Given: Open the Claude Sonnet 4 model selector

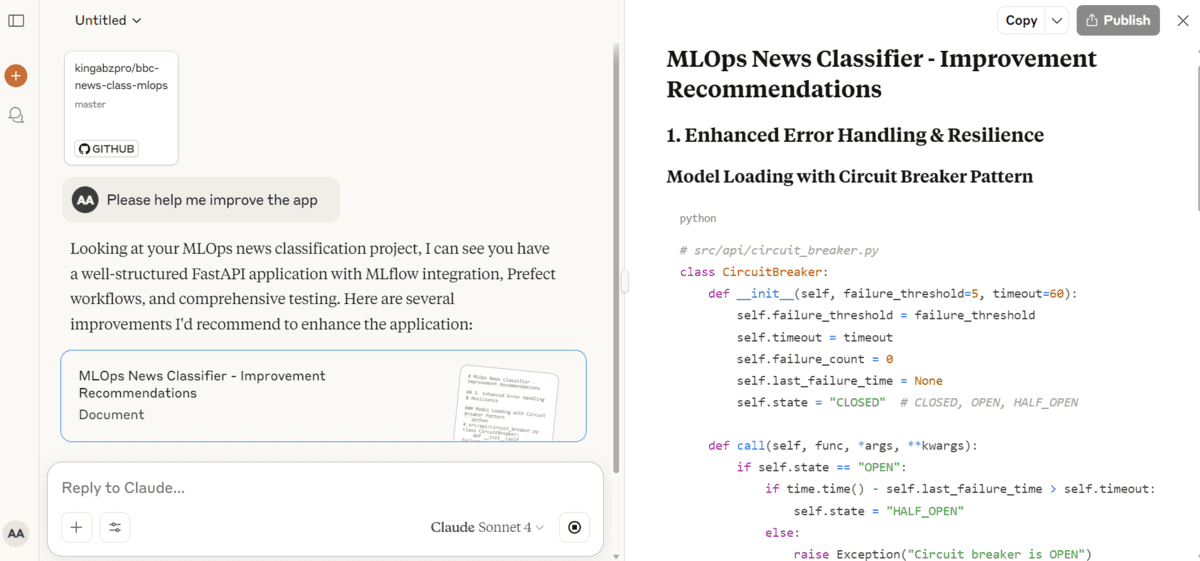Looking at the screenshot, I should (x=487, y=527).
